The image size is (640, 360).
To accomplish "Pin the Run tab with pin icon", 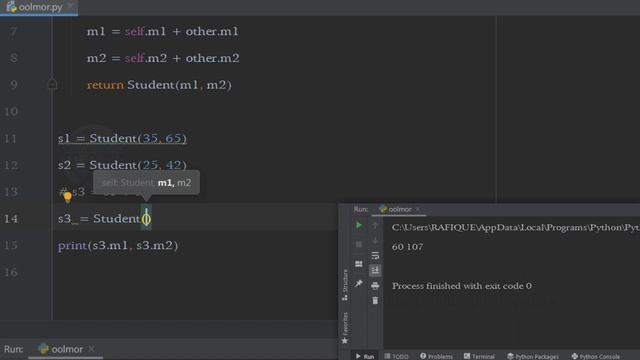I will click(359, 283).
